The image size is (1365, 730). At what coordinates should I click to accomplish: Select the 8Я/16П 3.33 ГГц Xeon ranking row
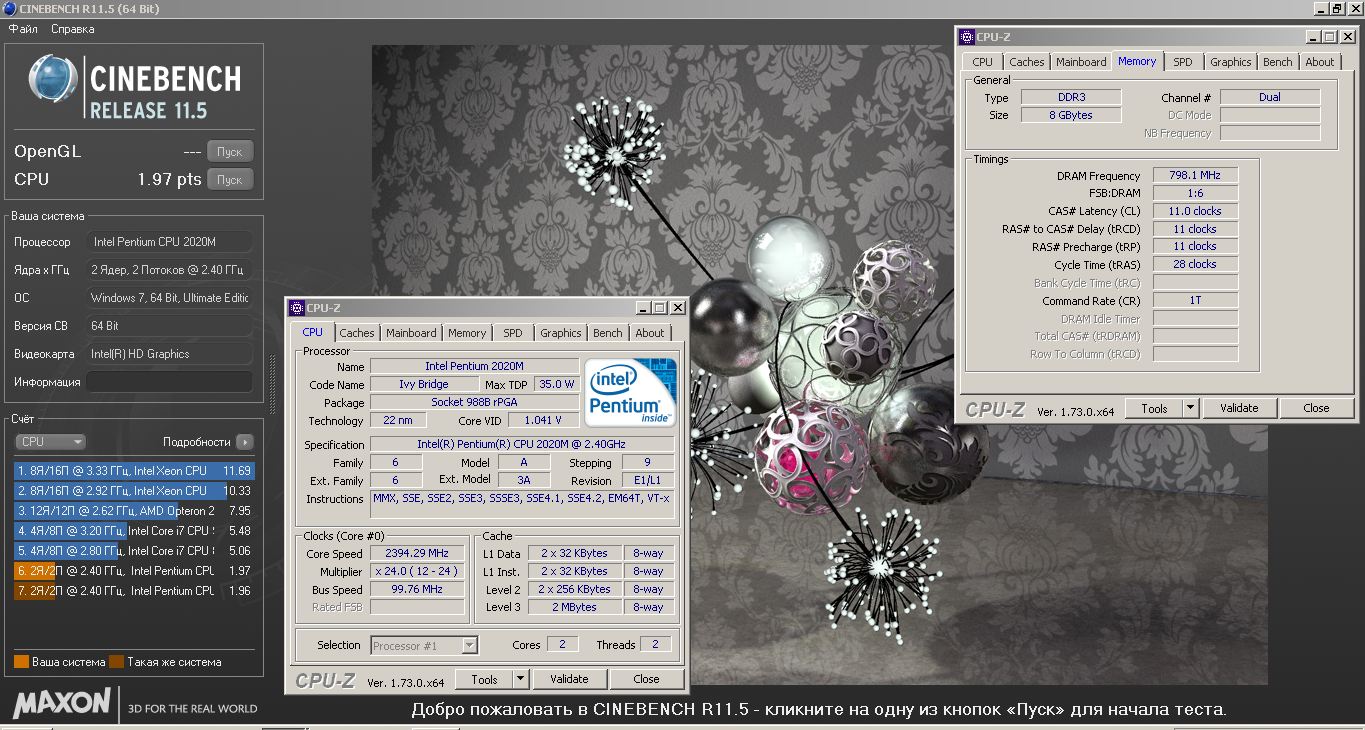pyautogui.click(x=134, y=470)
